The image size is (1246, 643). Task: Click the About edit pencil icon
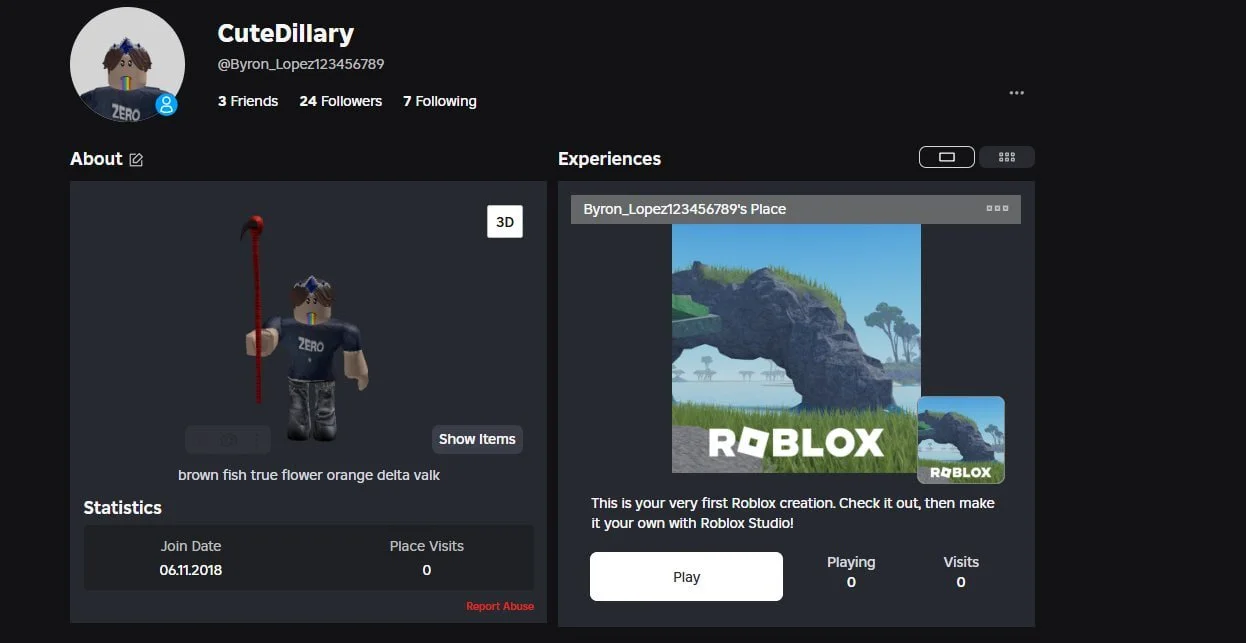[x=136, y=160]
